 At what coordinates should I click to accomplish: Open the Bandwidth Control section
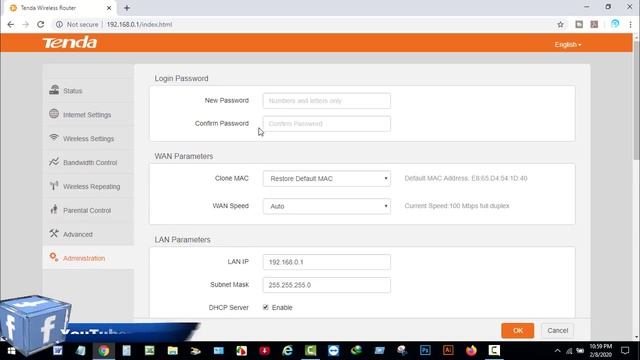[89, 162]
